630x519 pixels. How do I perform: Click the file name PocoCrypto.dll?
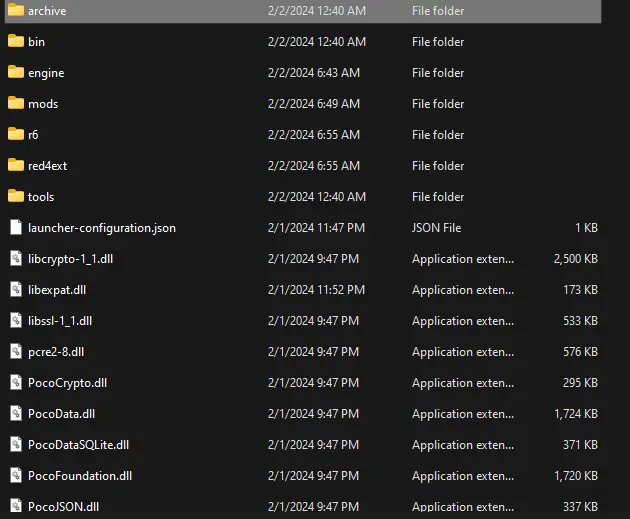coord(68,383)
